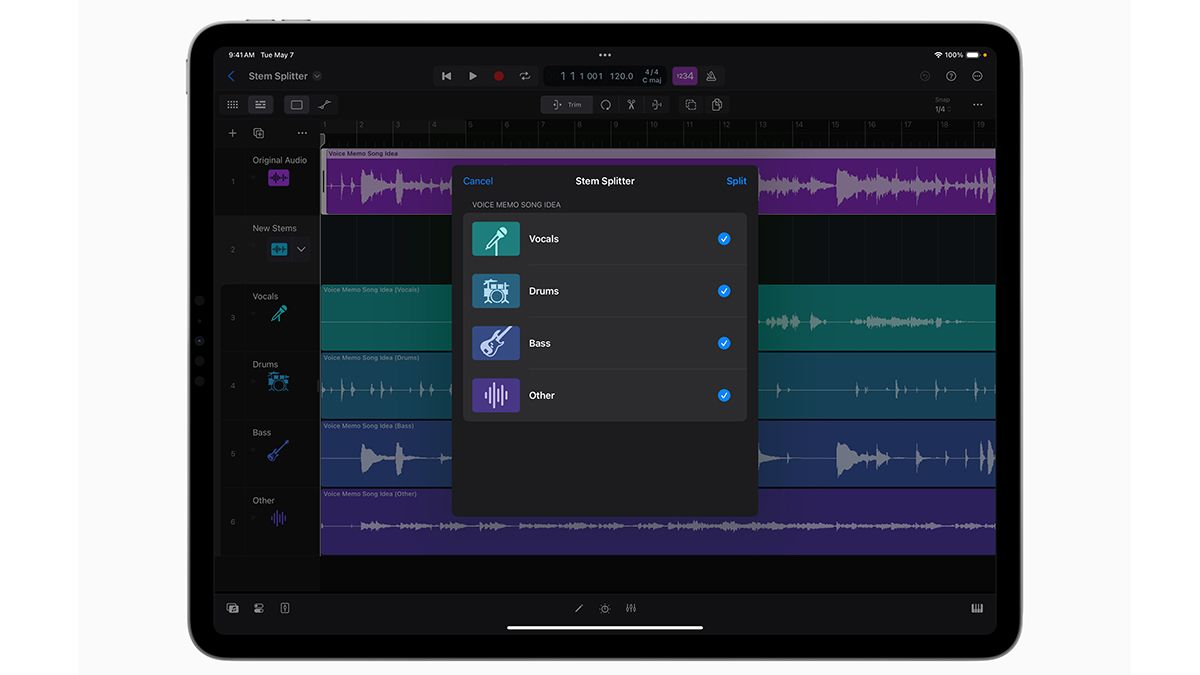Screen dimensions: 1200x675
Task: Open the Plug-ins dial button
Action: [x=604, y=608]
